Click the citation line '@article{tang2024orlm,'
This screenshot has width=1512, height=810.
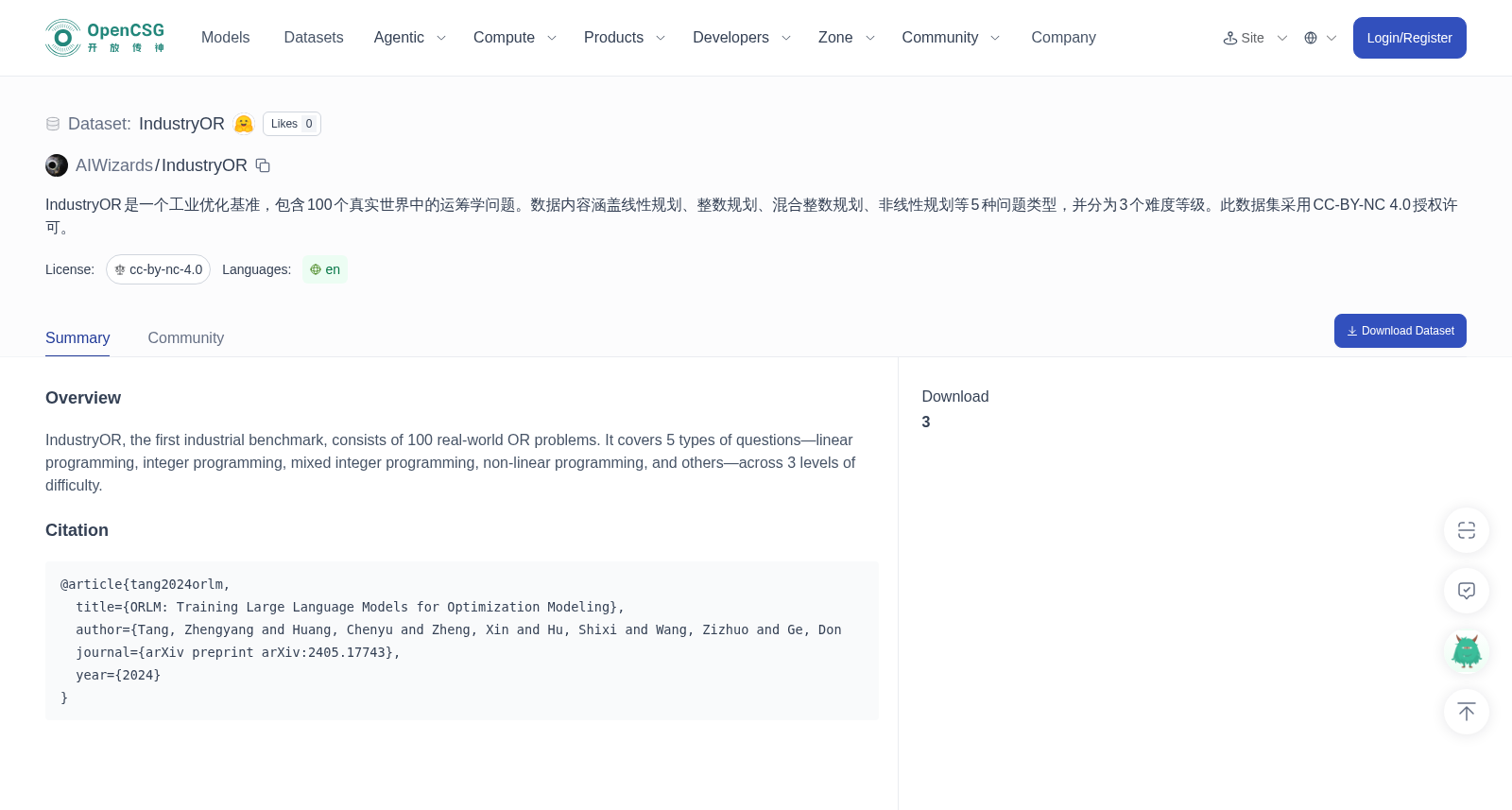click(146, 584)
